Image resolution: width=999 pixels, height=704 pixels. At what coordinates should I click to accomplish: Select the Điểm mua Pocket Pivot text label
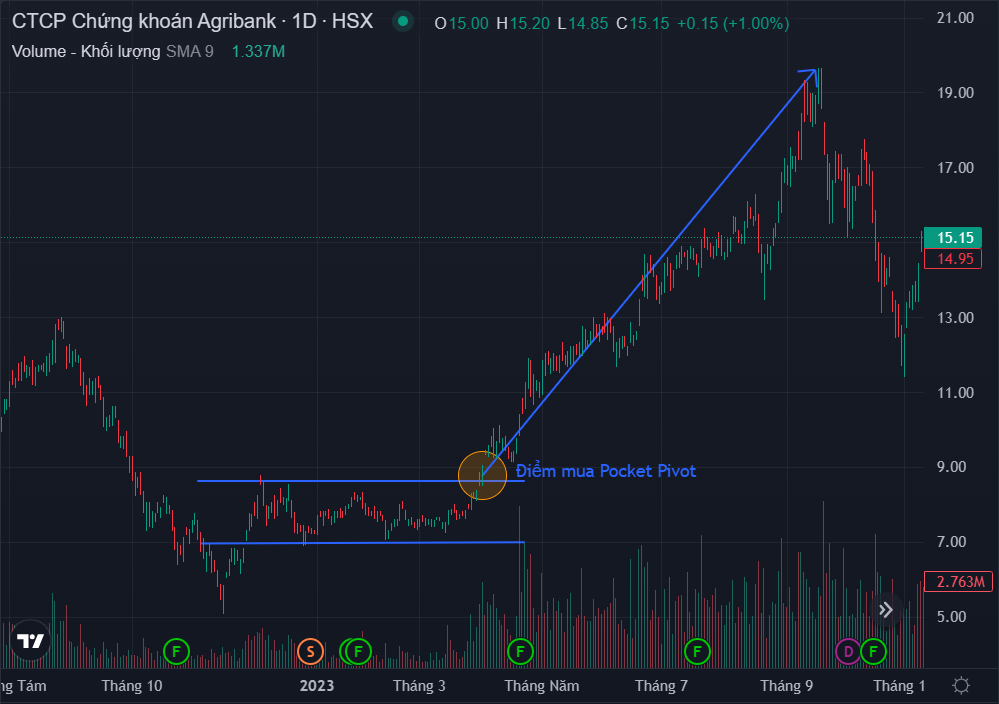pos(606,471)
